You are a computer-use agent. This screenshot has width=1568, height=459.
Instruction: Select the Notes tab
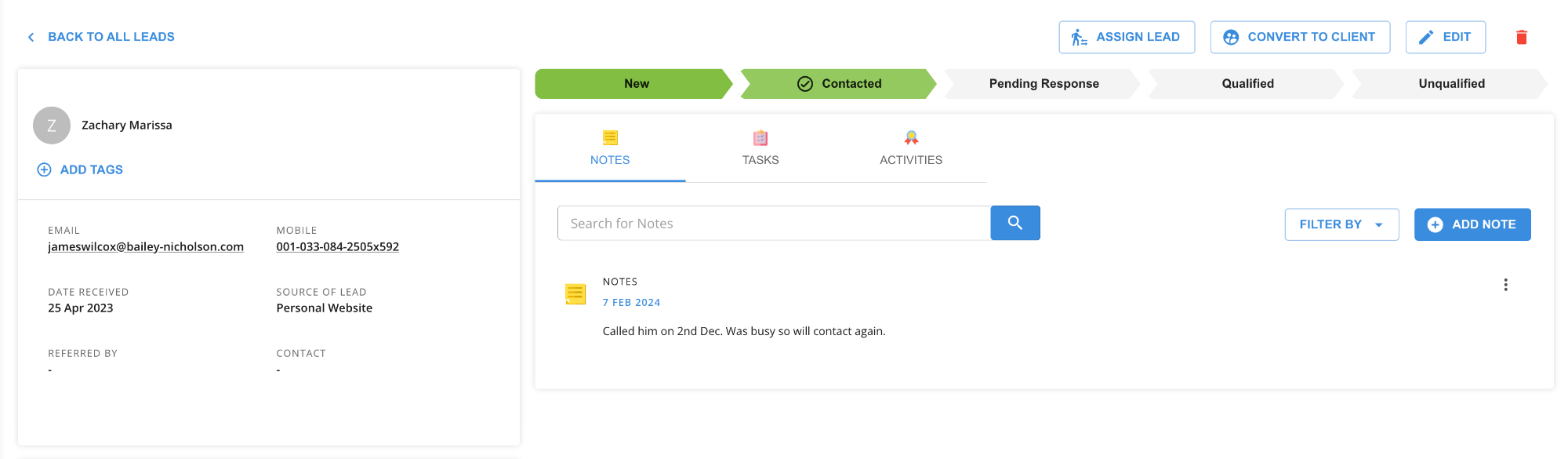(610, 148)
